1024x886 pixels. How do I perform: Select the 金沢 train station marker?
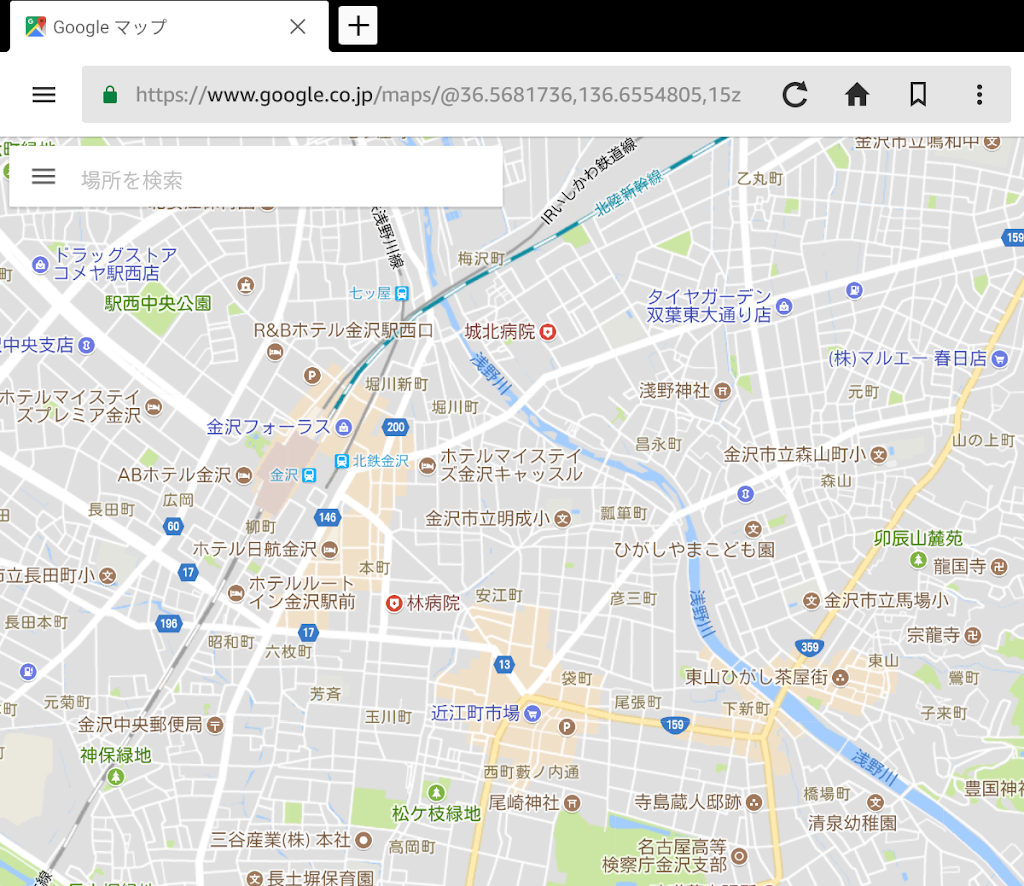click(x=308, y=473)
